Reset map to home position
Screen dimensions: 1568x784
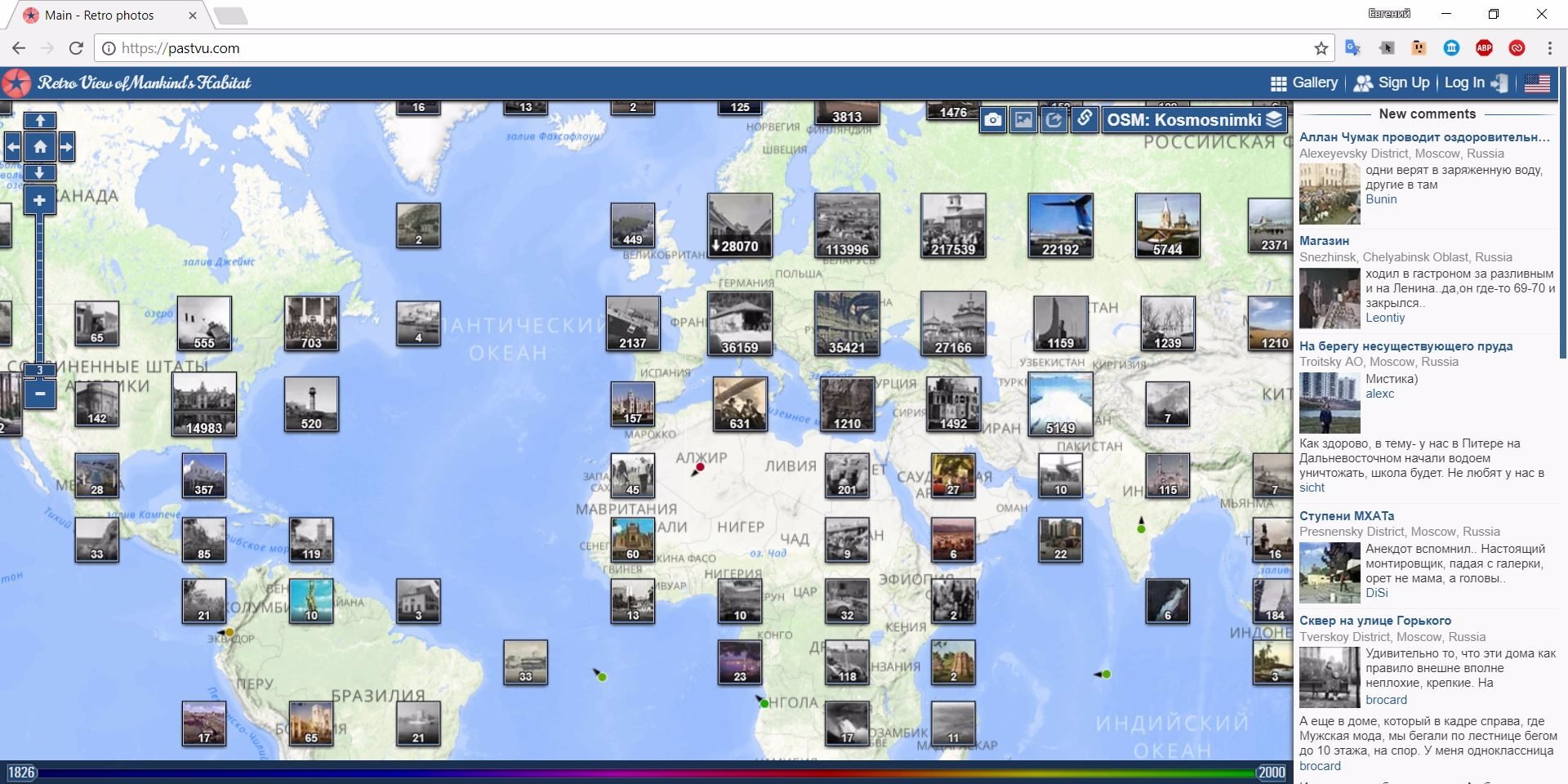pos(39,147)
